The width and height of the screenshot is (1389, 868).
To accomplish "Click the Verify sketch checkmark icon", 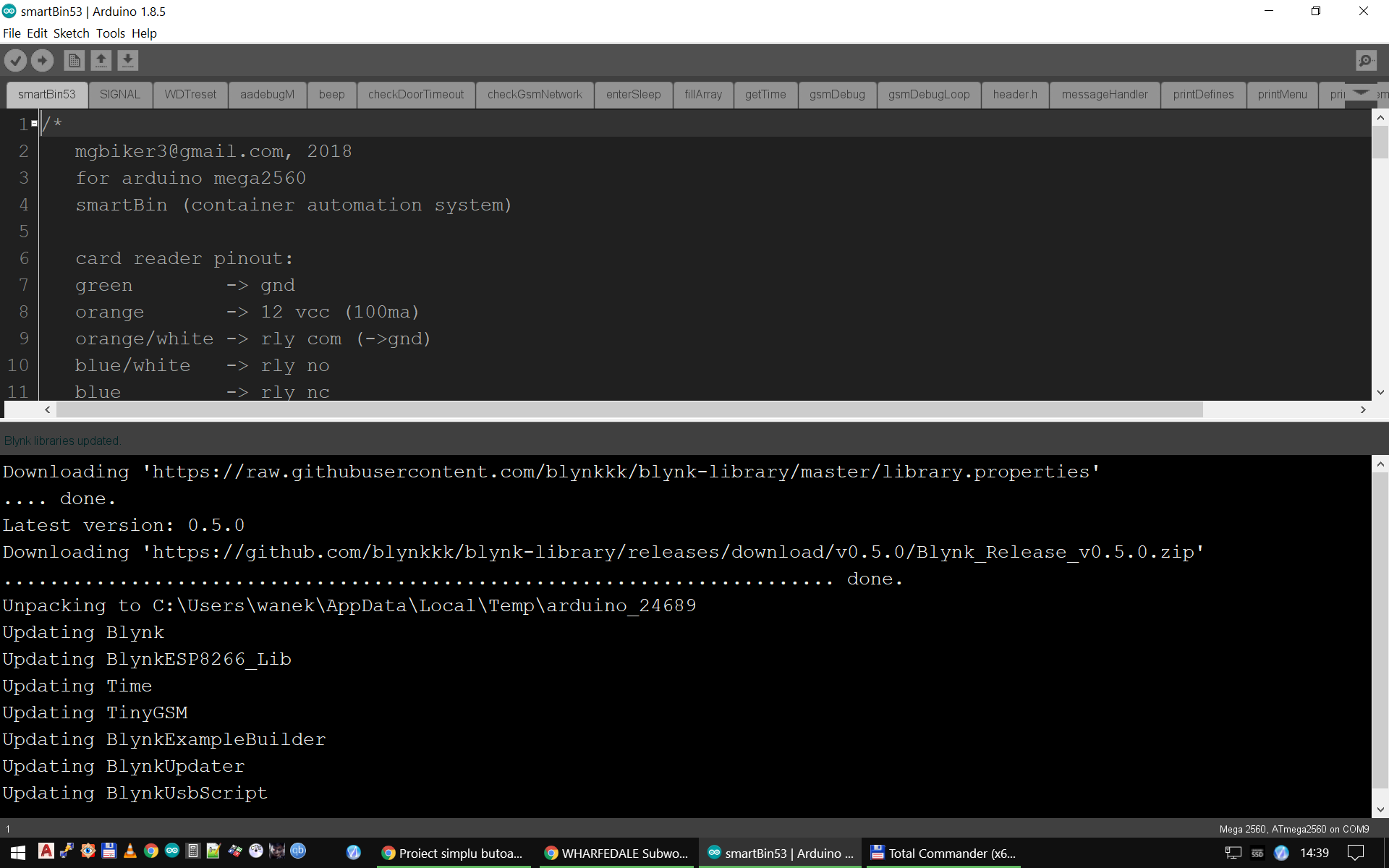I will (x=15, y=60).
